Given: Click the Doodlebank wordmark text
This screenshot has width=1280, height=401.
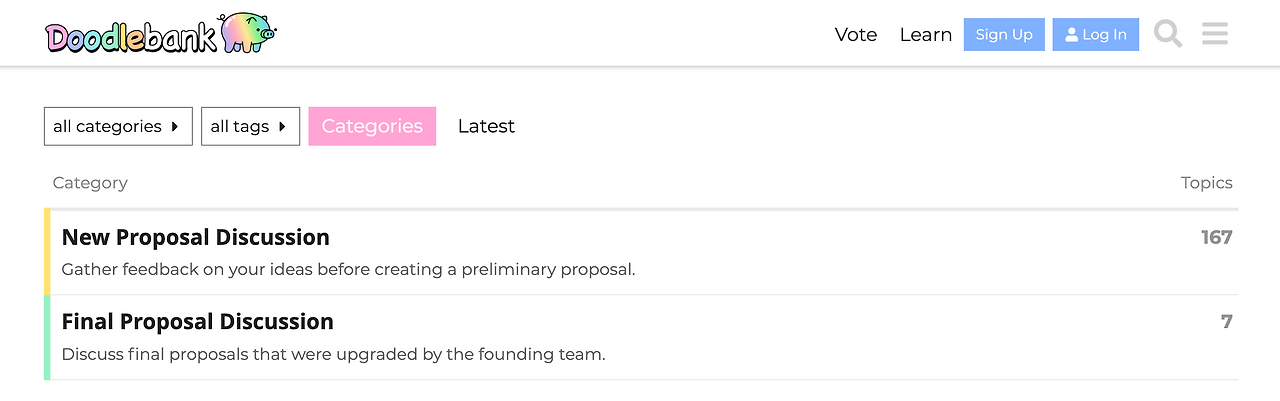Looking at the screenshot, I should pyautogui.click(x=130, y=38).
